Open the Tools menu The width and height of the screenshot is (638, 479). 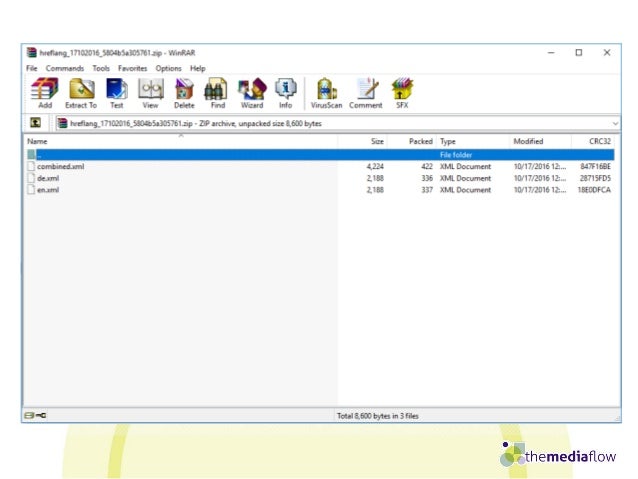[101, 68]
